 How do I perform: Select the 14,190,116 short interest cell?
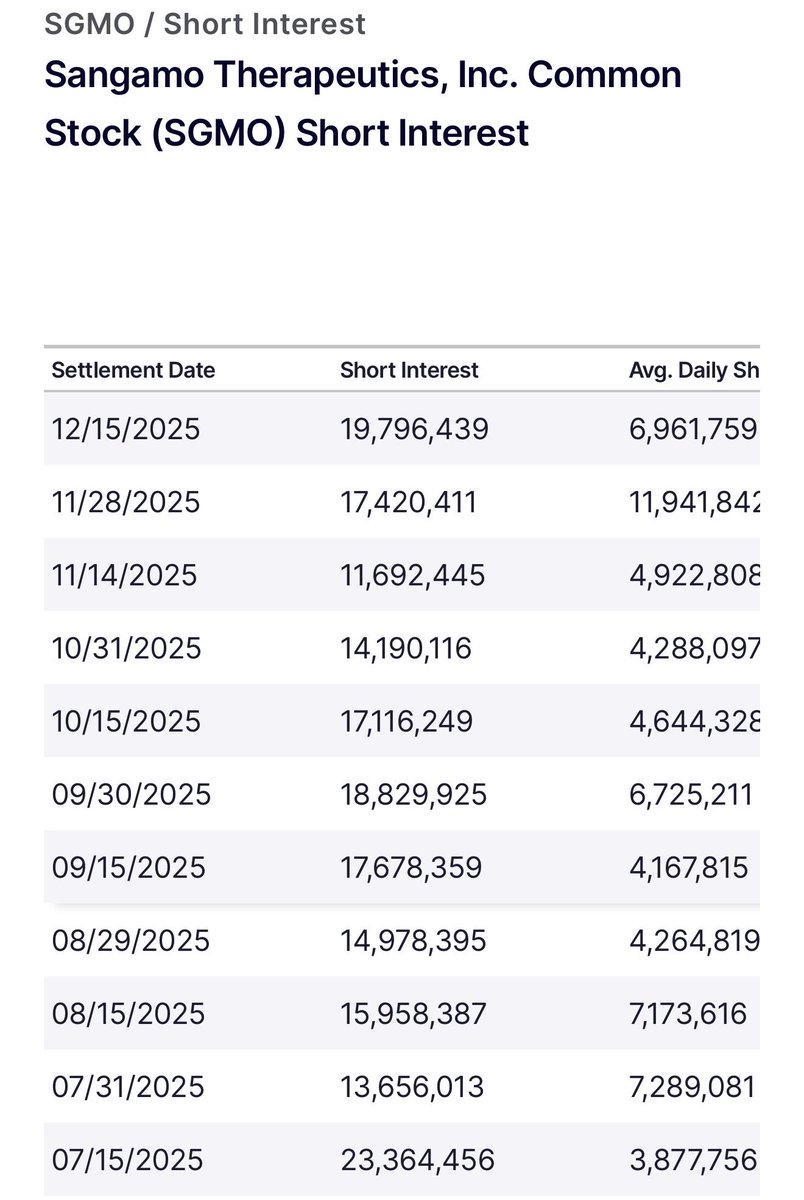[x=406, y=648]
